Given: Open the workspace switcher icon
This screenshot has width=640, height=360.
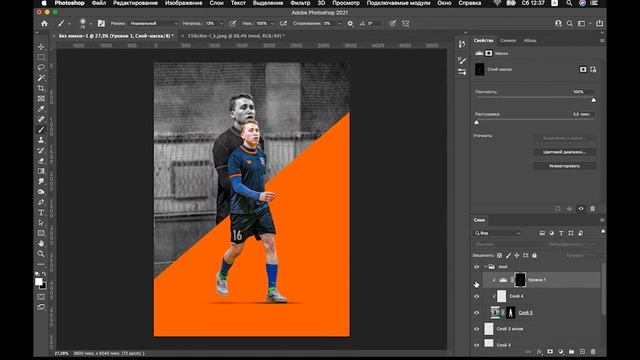Looking at the screenshot, I should pyautogui.click(x=582, y=24).
